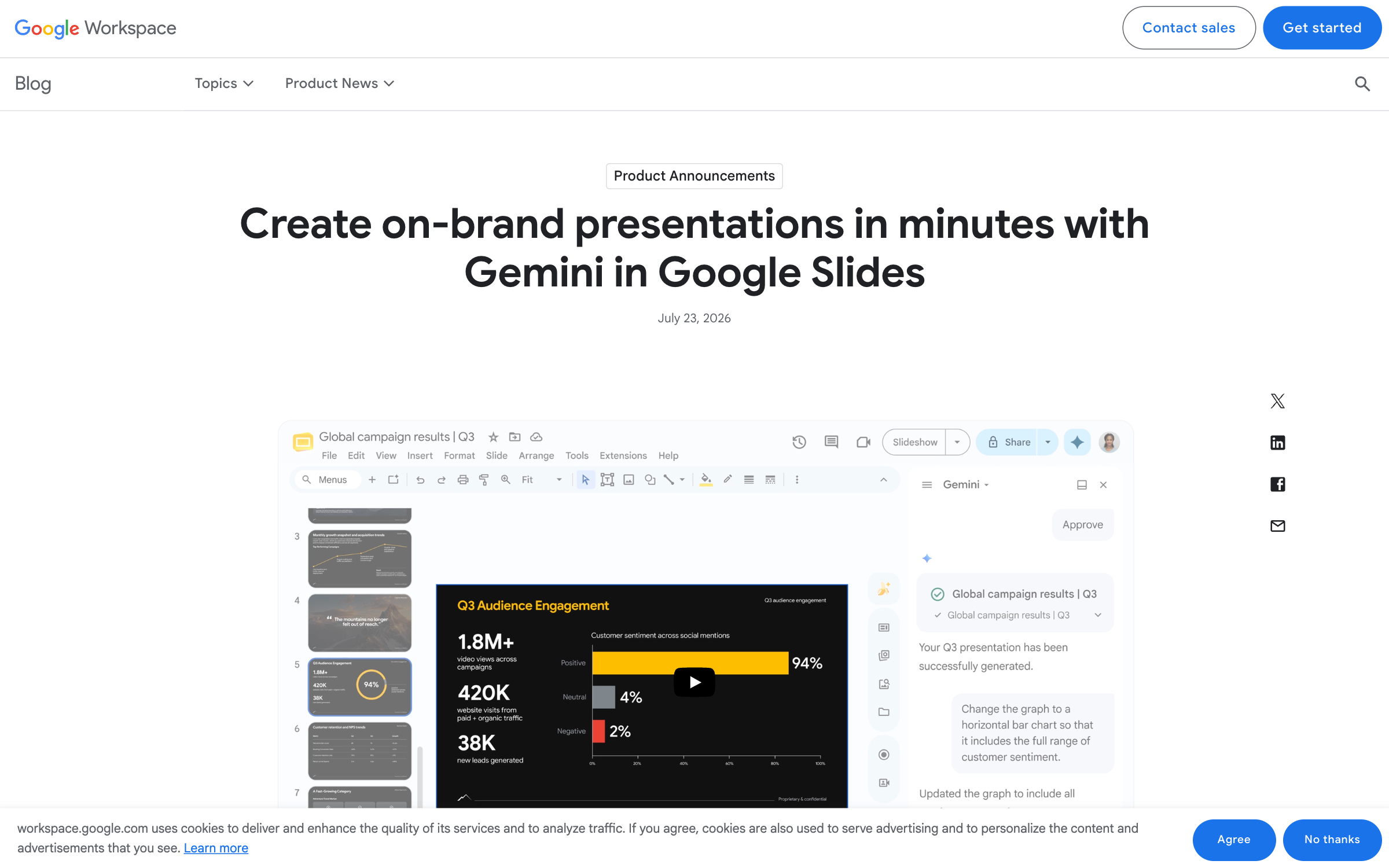The height and width of the screenshot is (868, 1389).
Task: Open the comments icon in Slides header
Action: [x=831, y=442]
